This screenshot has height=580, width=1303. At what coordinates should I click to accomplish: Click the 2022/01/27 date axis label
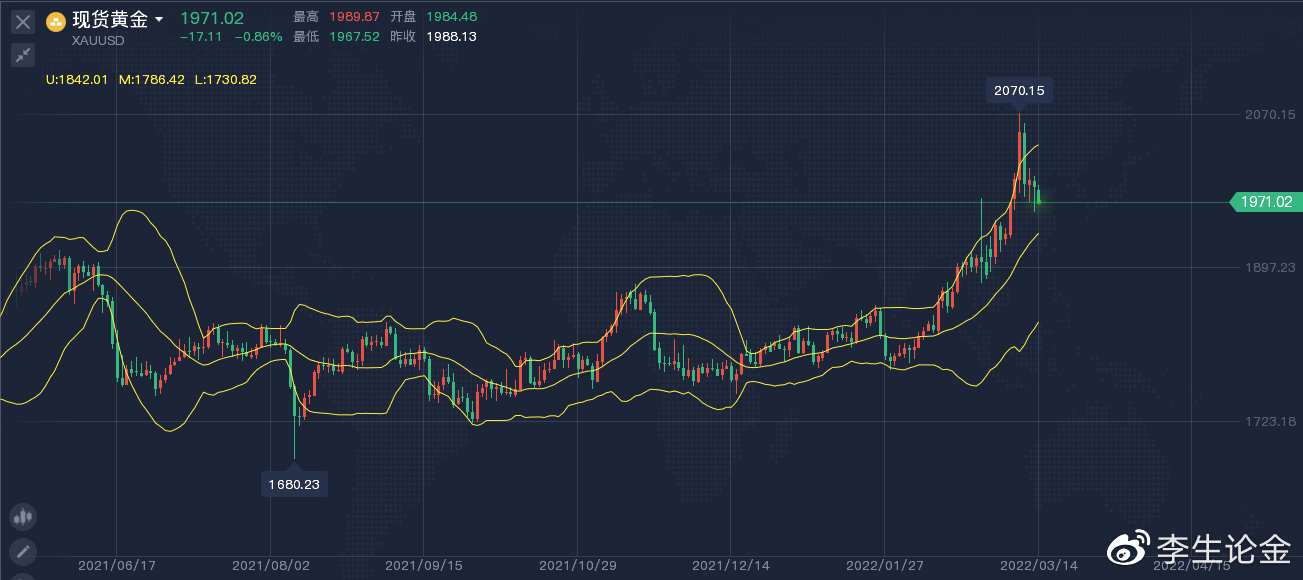click(x=885, y=566)
